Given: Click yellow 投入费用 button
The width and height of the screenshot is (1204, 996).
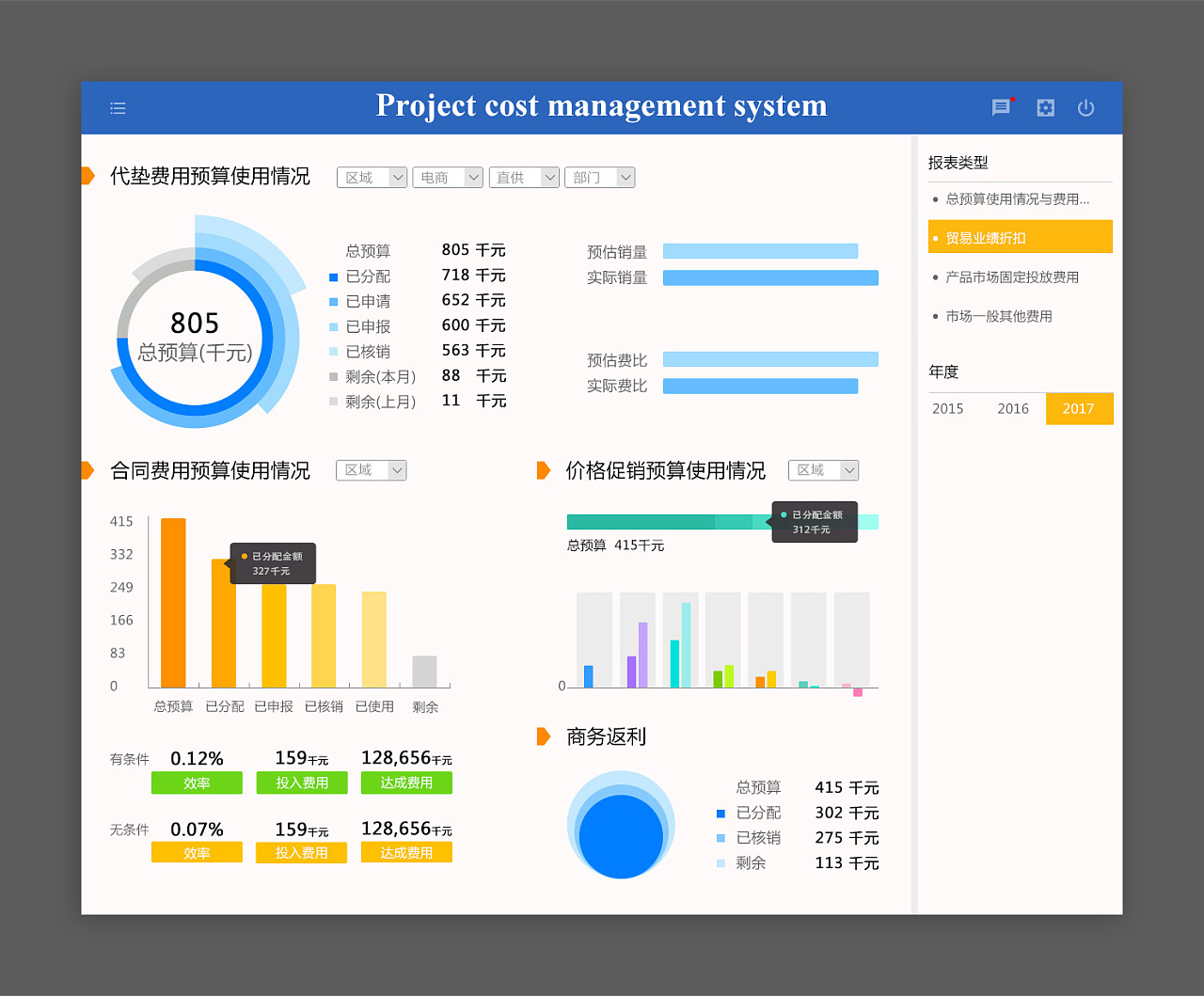Looking at the screenshot, I should pyautogui.click(x=302, y=852).
